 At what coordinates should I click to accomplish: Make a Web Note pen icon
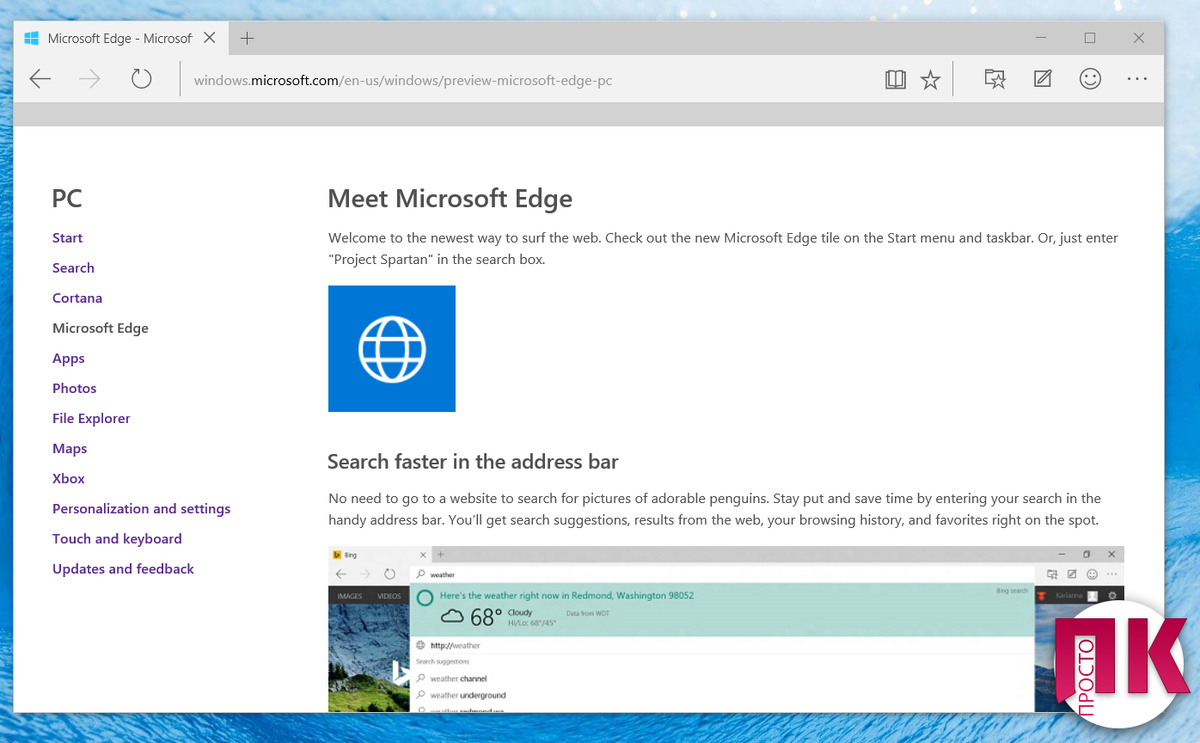[1042, 79]
